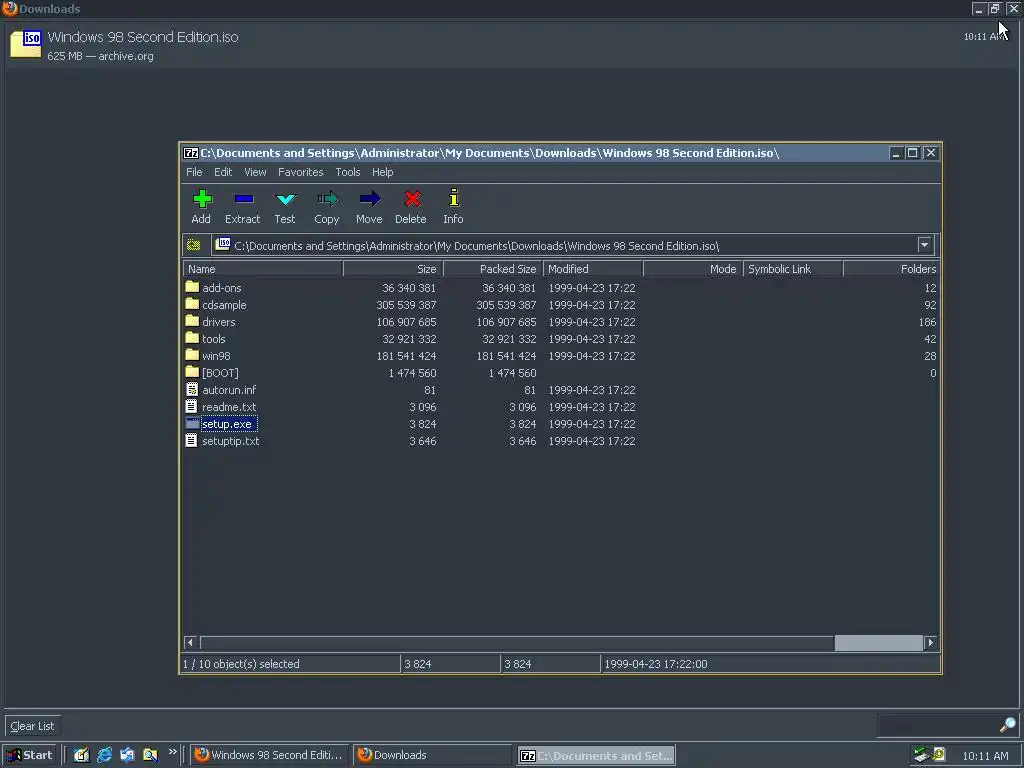
Task: Click the Start button
Action: 29,755
